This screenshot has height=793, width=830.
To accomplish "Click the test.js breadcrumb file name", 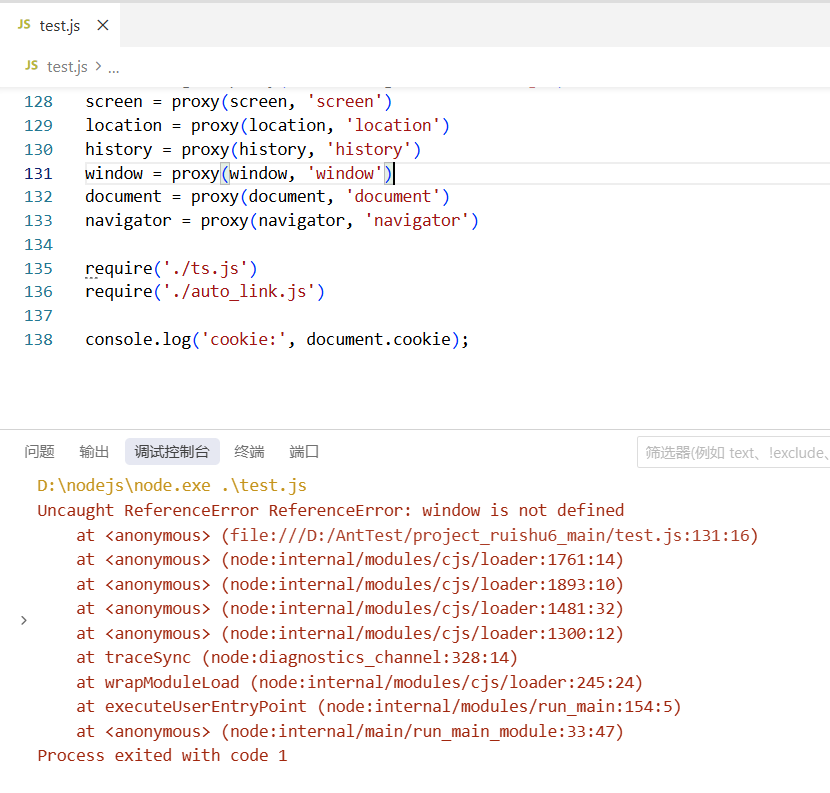I will (x=67, y=67).
